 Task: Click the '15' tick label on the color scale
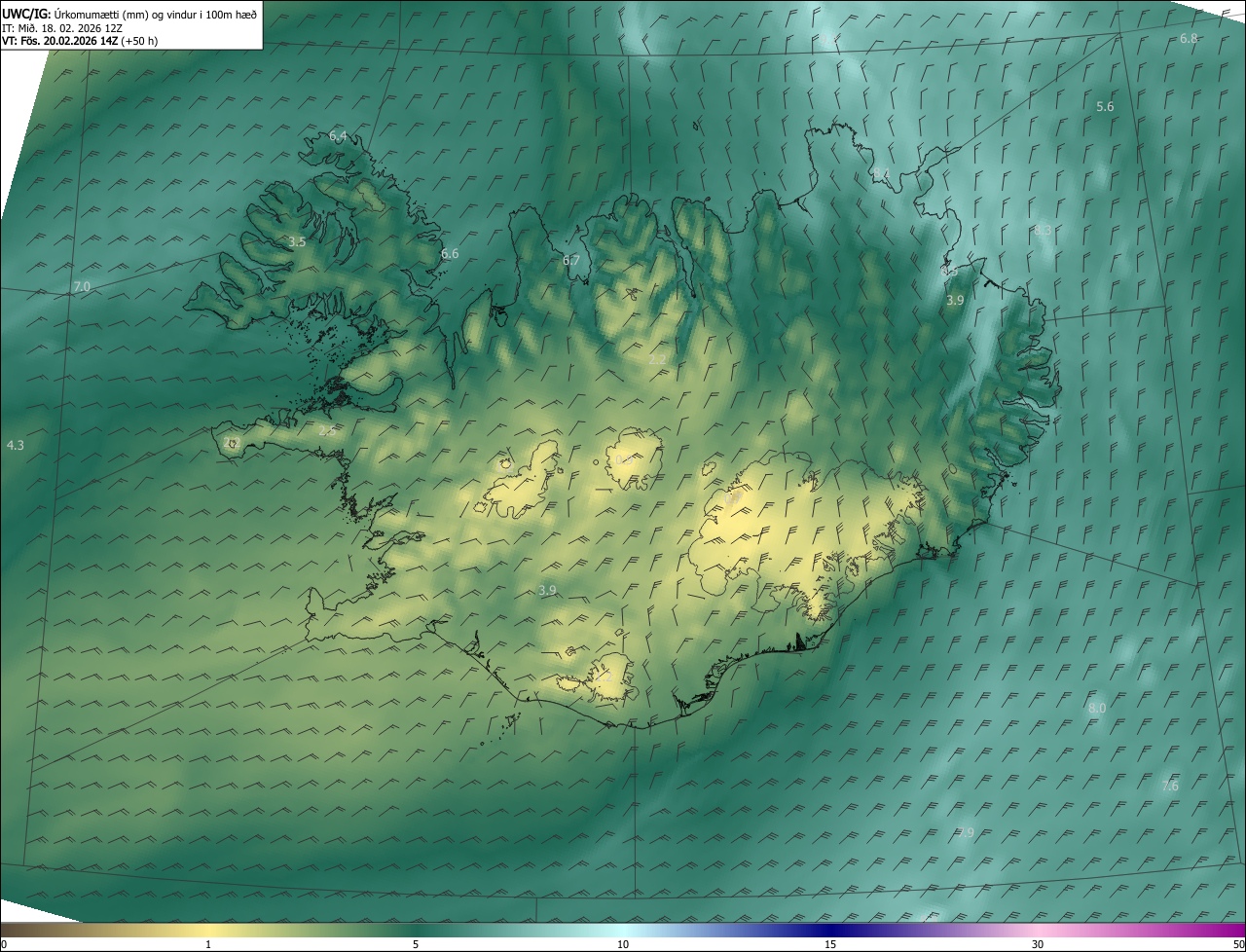pyautogui.click(x=830, y=944)
